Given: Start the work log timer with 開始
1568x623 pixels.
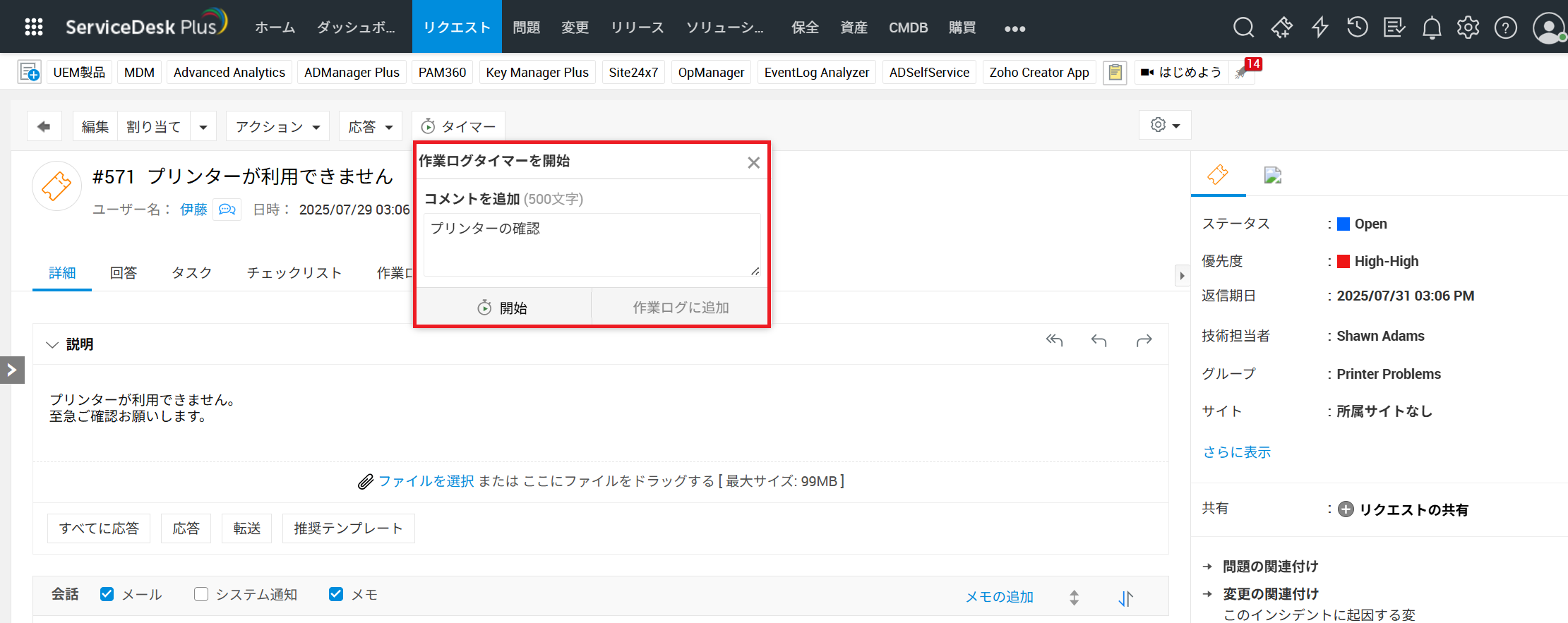Looking at the screenshot, I should [503, 308].
